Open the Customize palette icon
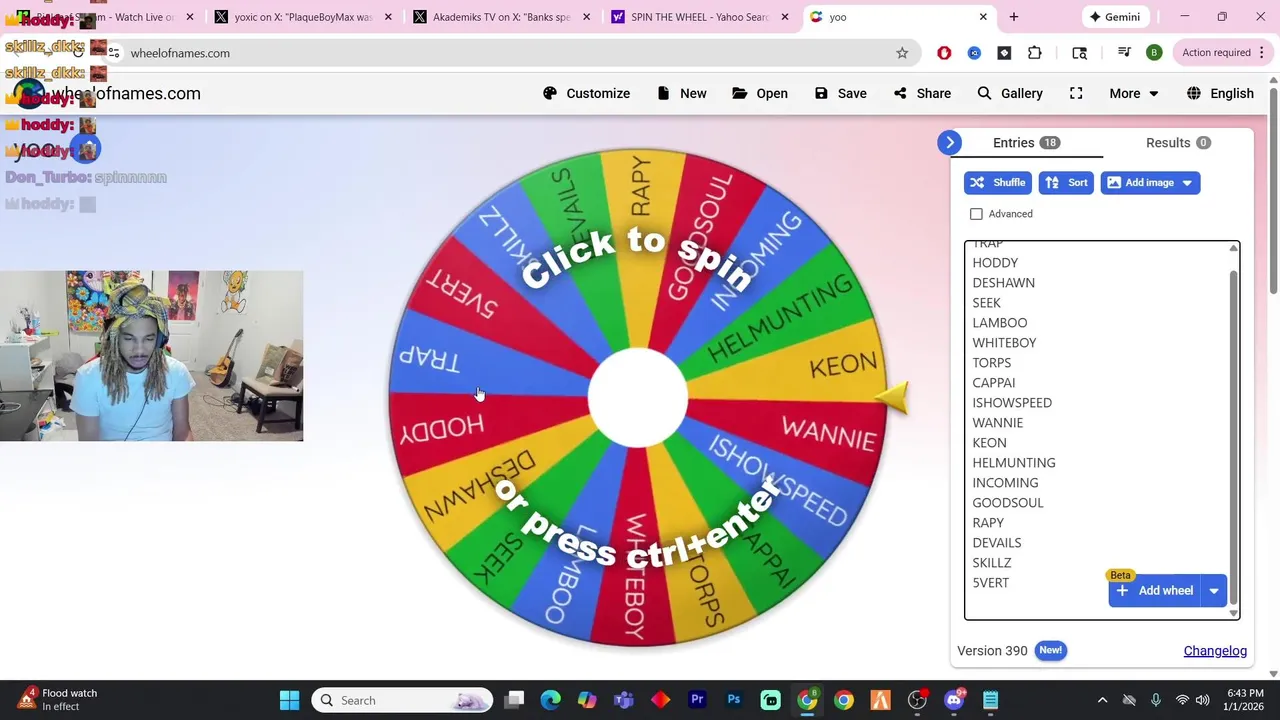Viewport: 1280px width, 720px height. click(550, 93)
